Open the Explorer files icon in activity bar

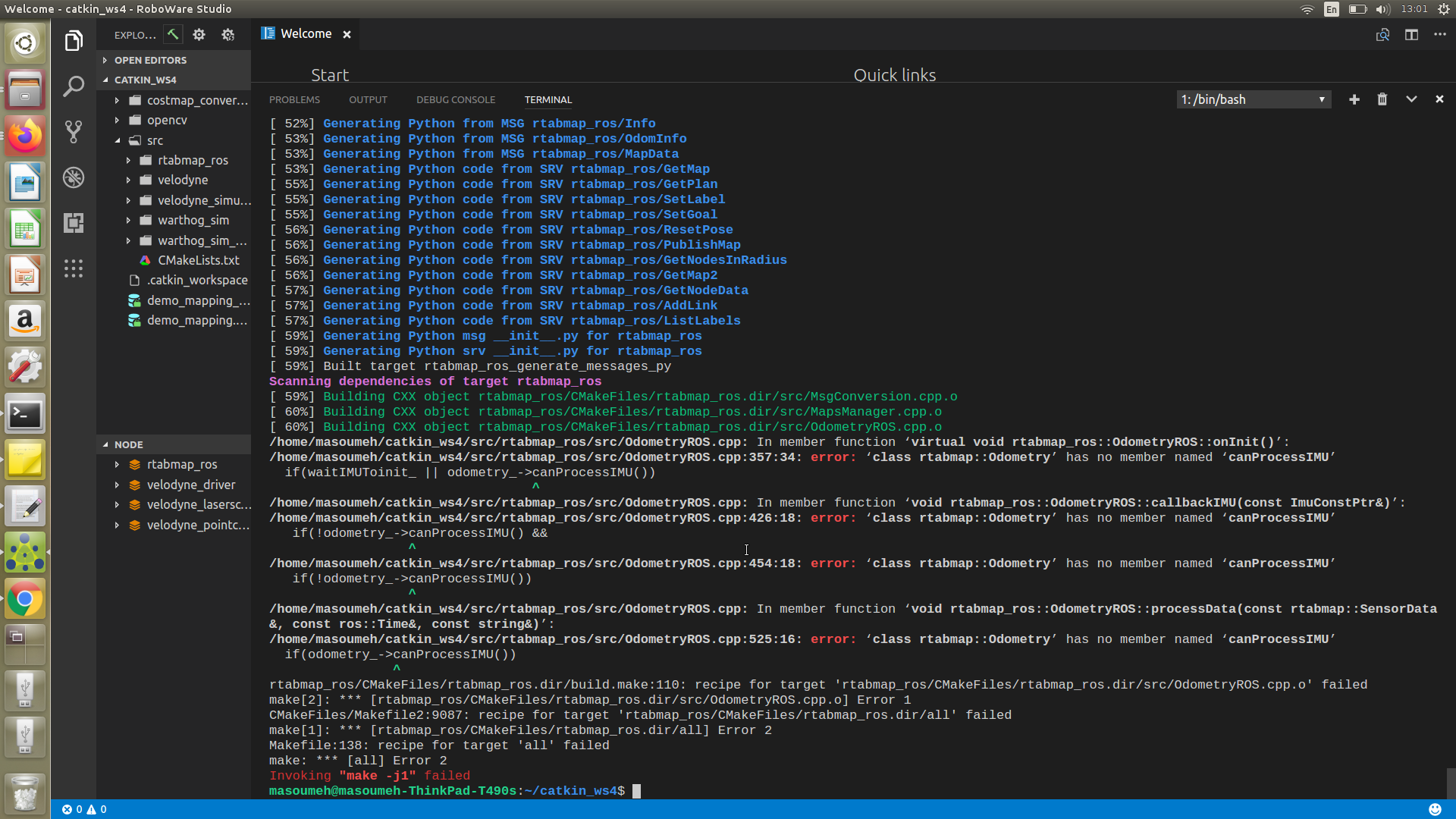click(x=74, y=41)
